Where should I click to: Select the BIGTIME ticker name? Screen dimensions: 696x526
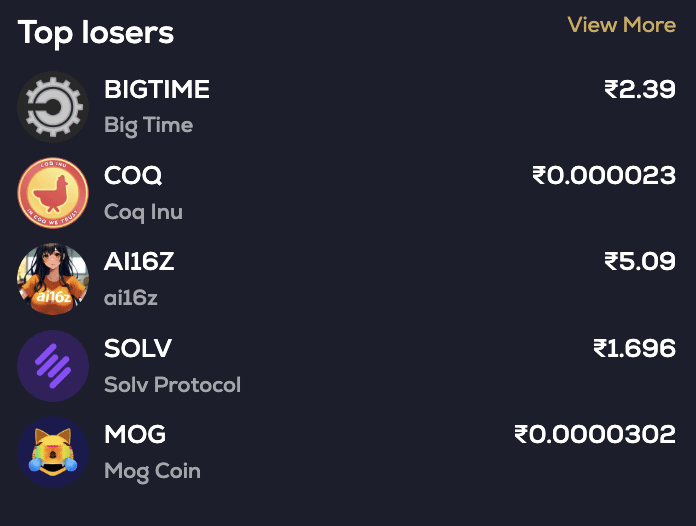pyautogui.click(x=157, y=90)
